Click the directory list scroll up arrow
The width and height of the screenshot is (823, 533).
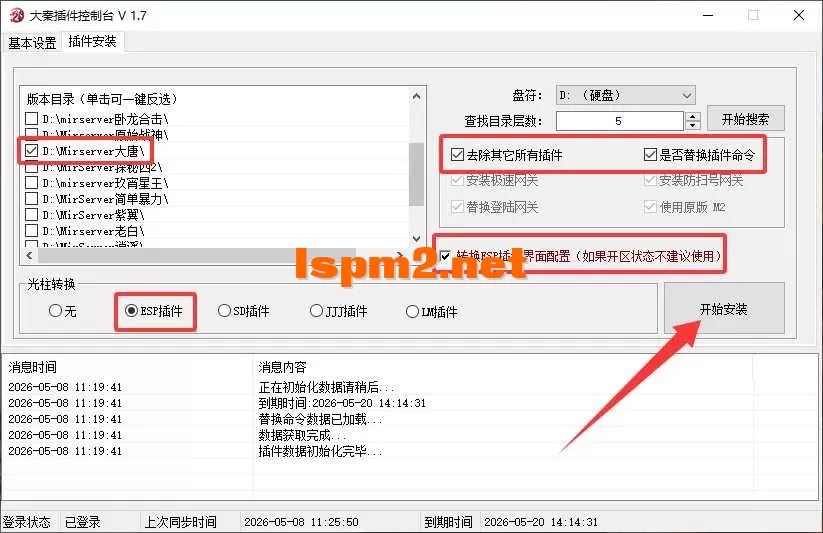point(416,96)
